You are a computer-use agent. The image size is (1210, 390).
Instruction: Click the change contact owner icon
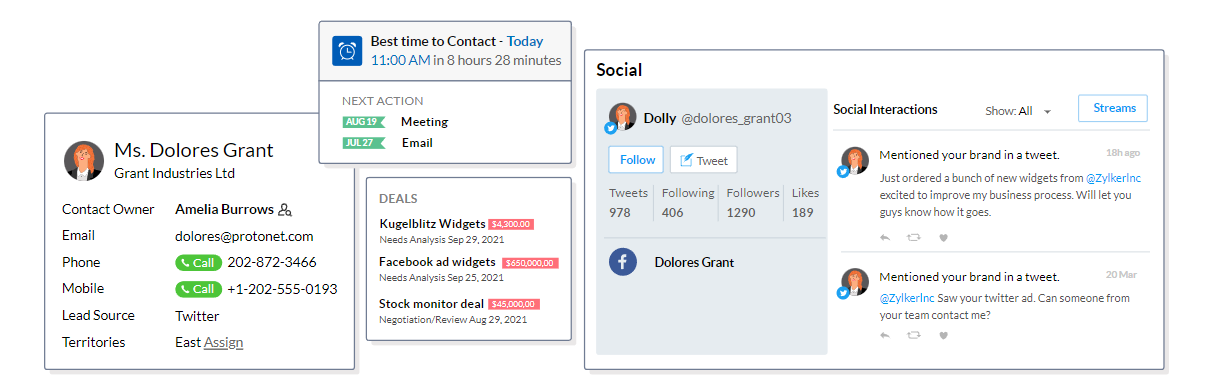(x=285, y=210)
